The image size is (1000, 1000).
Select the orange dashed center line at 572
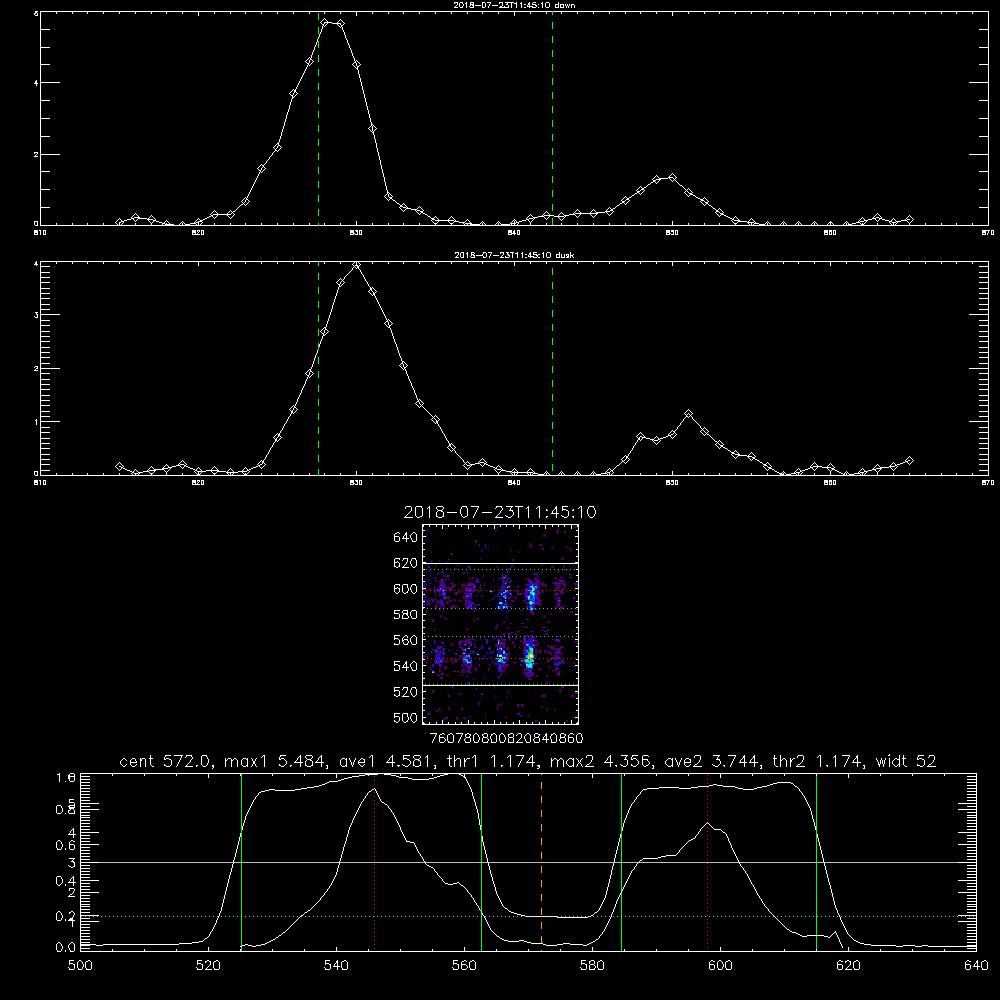[541, 861]
